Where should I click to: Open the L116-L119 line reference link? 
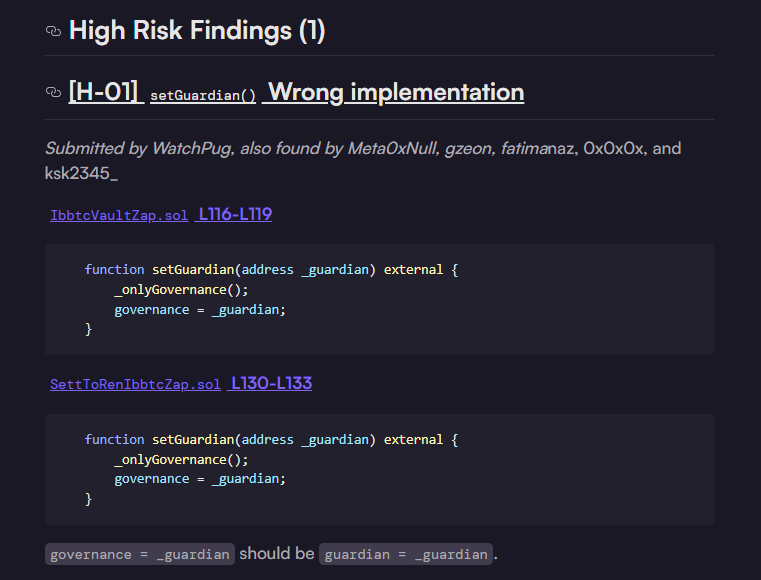[233, 215]
